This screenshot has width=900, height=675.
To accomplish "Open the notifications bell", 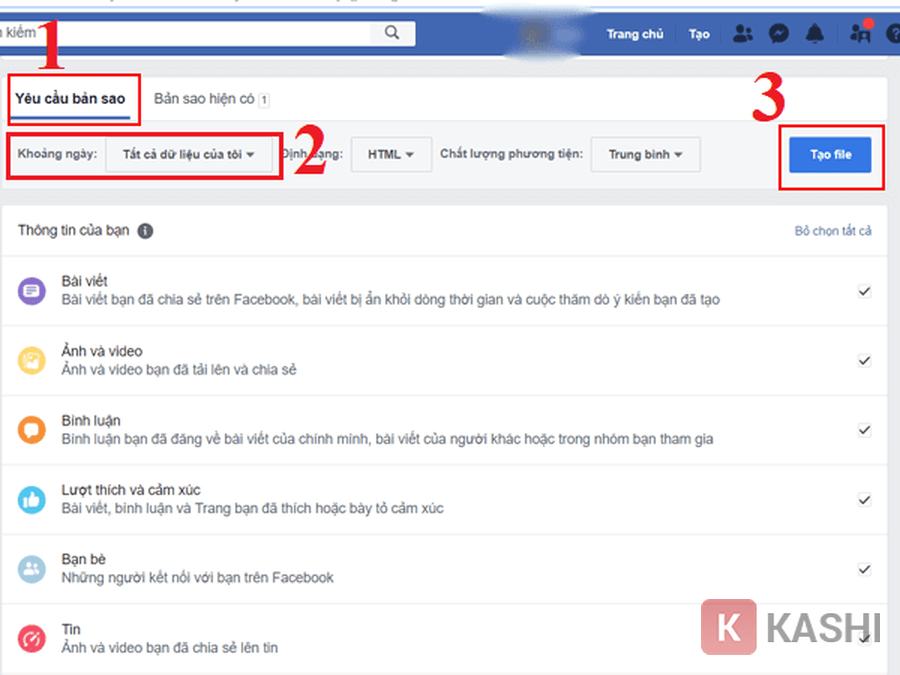I will [815, 33].
